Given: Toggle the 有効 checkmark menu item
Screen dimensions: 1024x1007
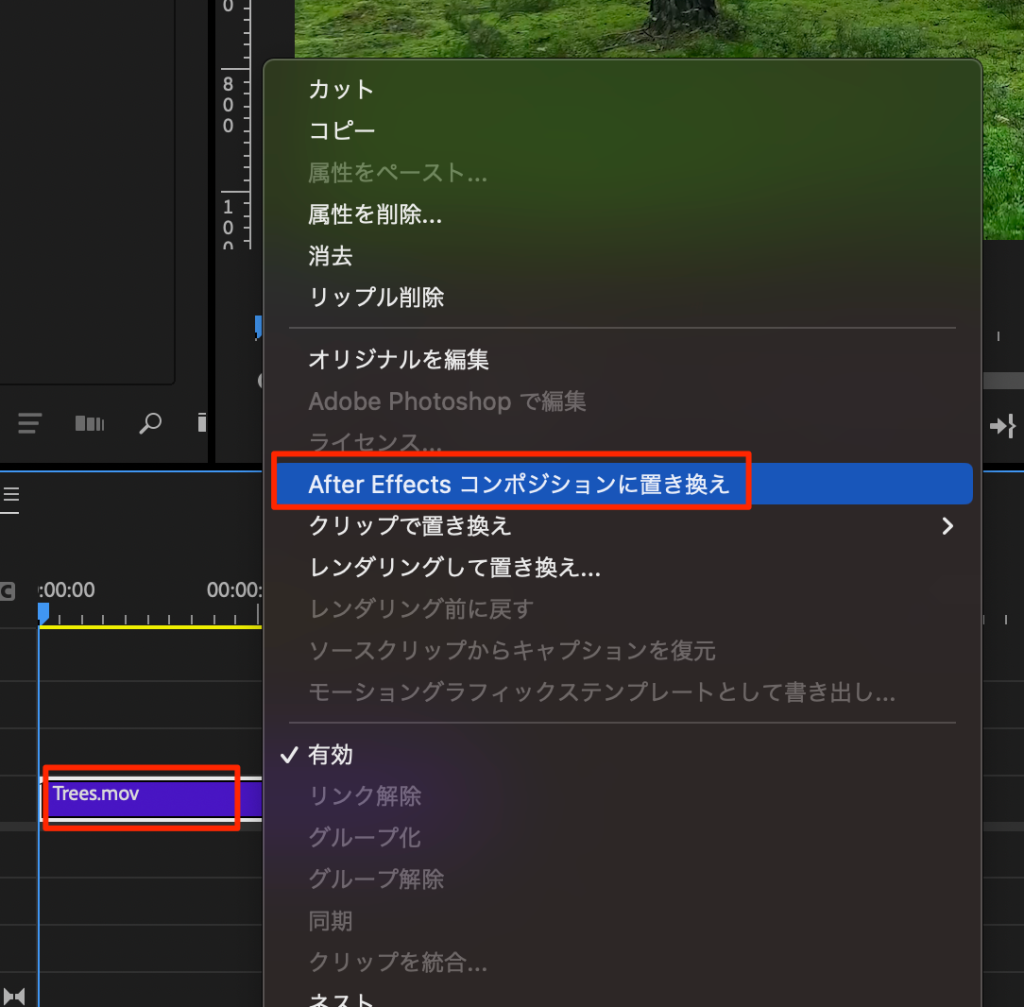Looking at the screenshot, I should point(330,755).
